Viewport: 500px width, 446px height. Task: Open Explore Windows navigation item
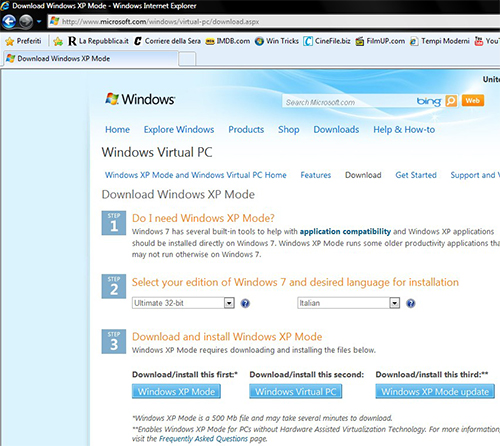(179, 130)
